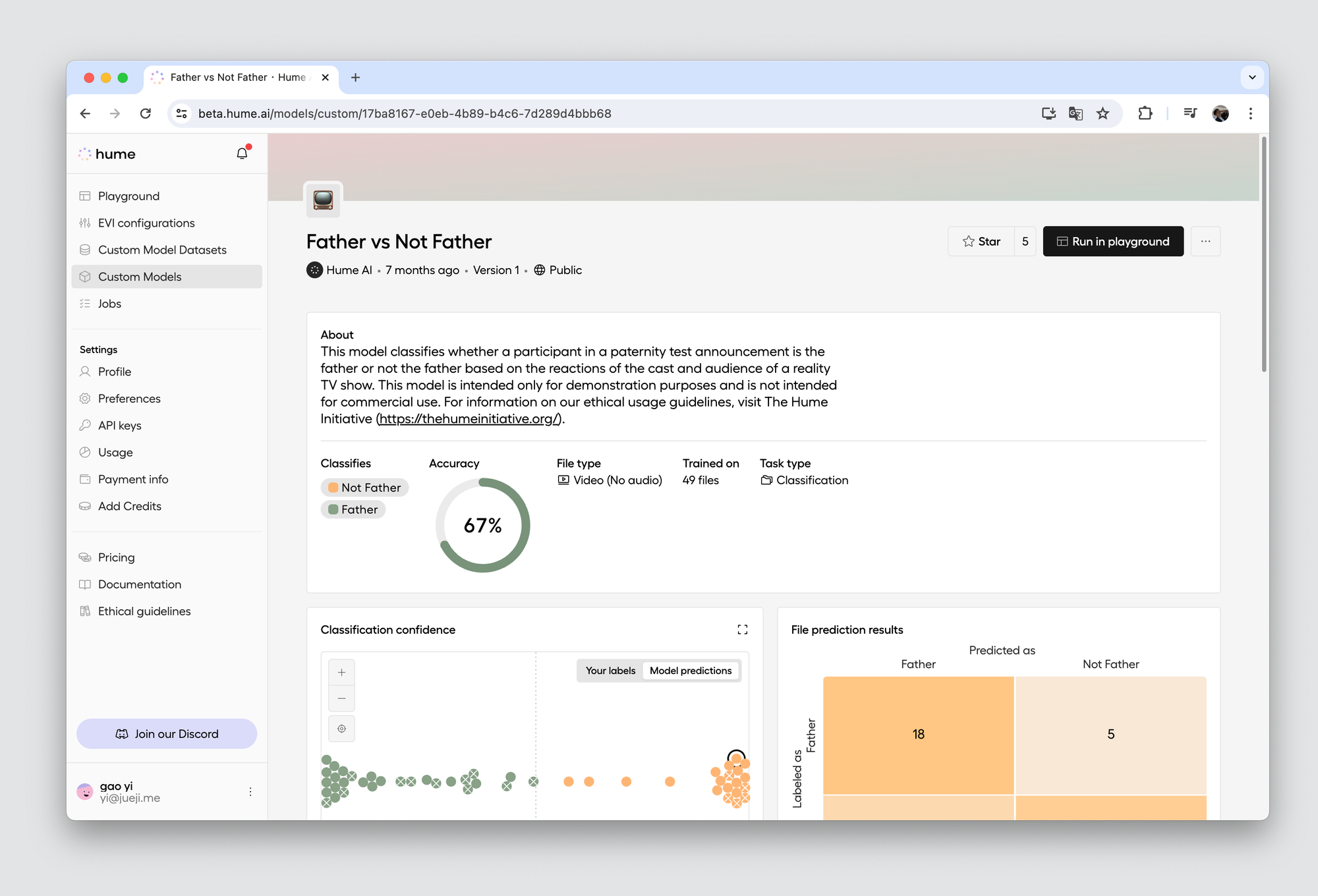The height and width of the screenshot is (896, 1318).
Task: Zoom out on the confidence plot
Action: [341, 698]
